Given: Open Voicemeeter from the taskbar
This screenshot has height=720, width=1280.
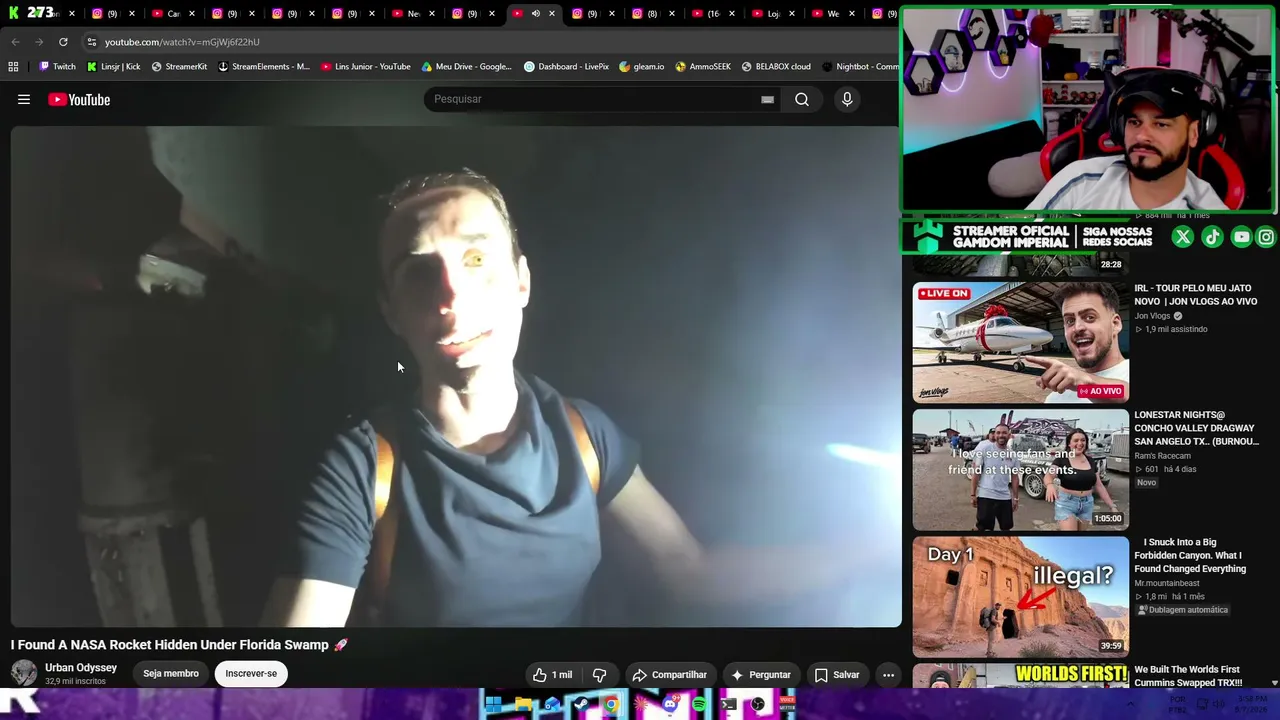Looking at the screenshot, I should coord(787,705).
